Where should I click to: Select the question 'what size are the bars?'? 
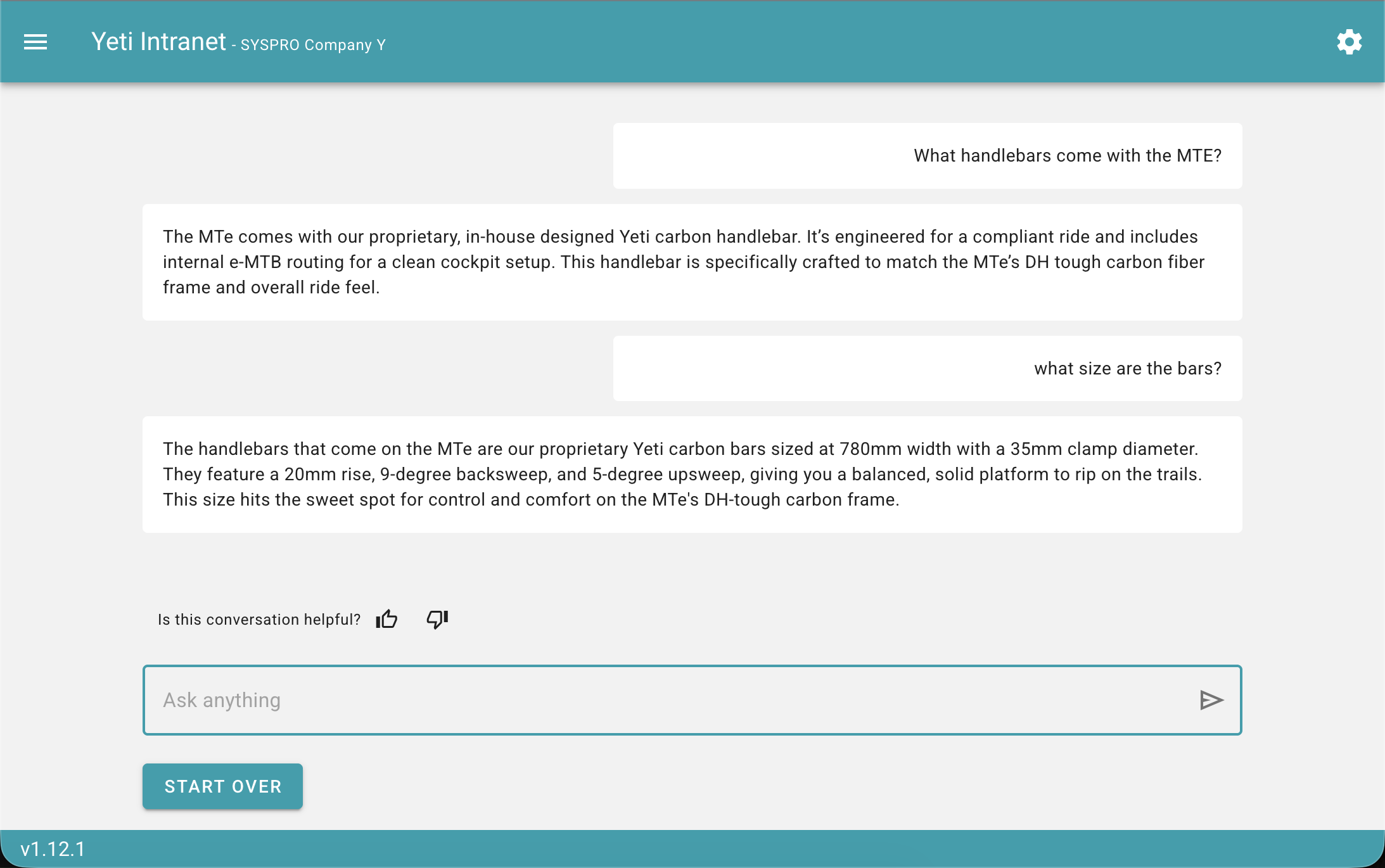(x=1128, y=369)
